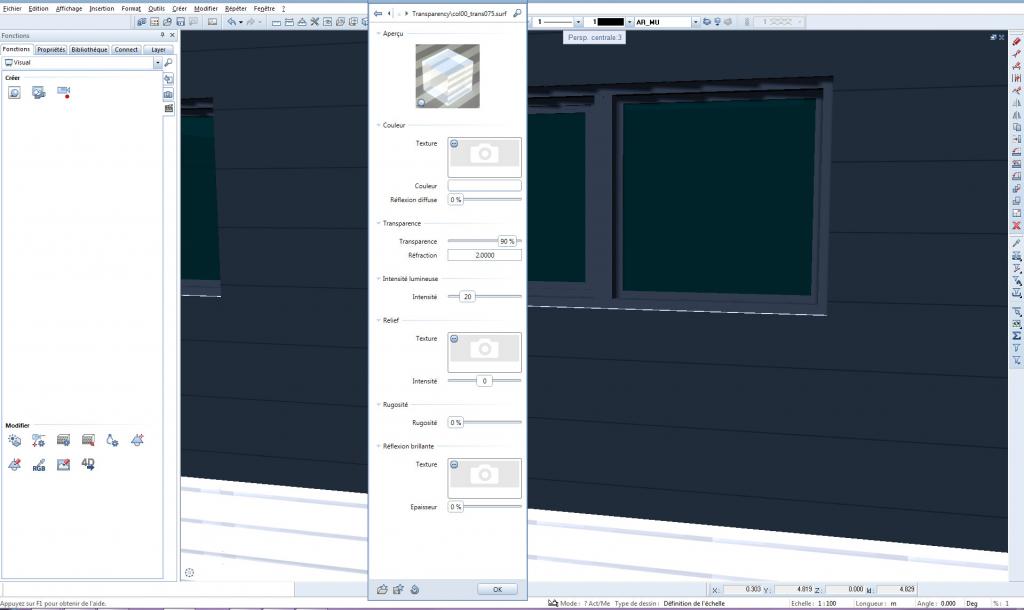The width and height of the screenshot is (1024, 610).
Task: Click the scissors icon in the toolbar
Action: (x=315, y=22)
